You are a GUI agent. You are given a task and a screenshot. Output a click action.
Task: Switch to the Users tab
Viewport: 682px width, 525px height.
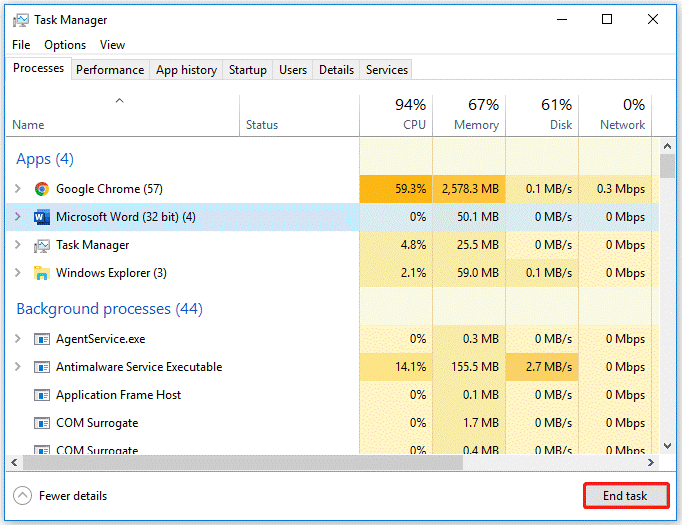click(x=293, y=70)
